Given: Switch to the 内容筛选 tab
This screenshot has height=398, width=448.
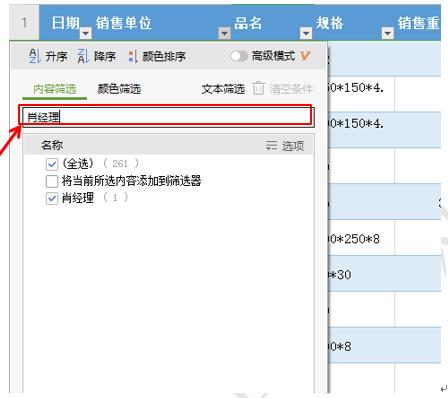Looking at the screenshot, I should coord(55,89).
